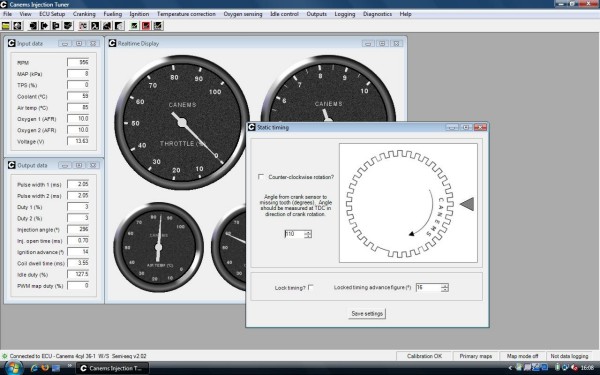The height and width of the screenshot is (375, 600).
Task: Click the gray checkmark last toolbar icon
Action: point(158,26)
